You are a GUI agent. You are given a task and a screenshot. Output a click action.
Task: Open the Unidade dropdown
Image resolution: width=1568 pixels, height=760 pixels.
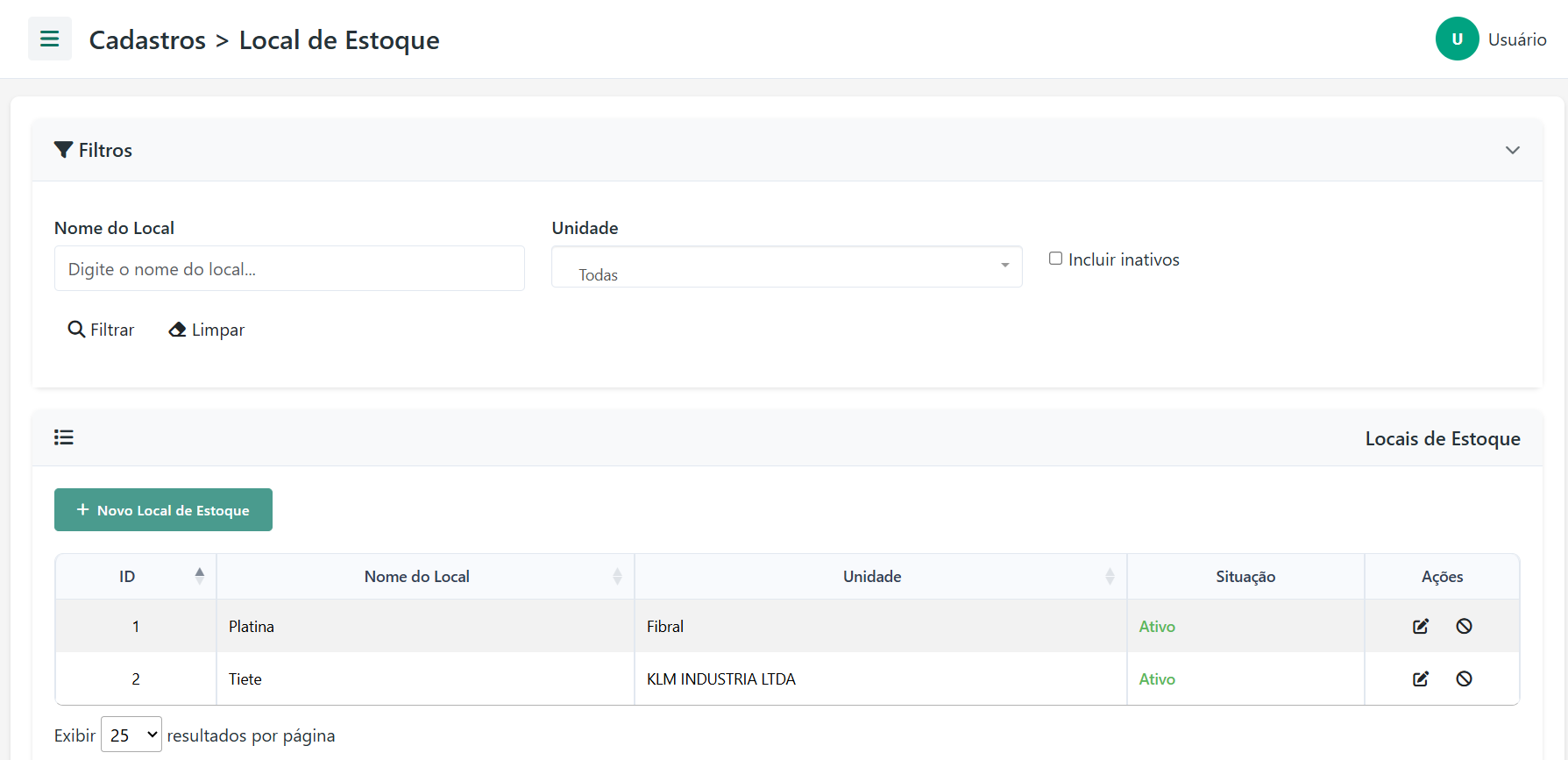786,267
